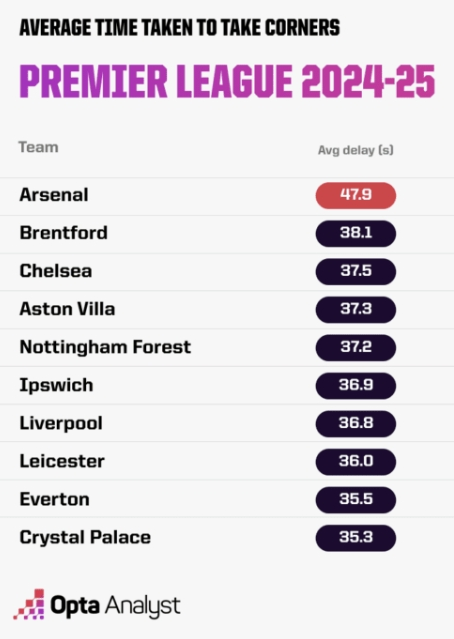The height and width of the screenshot is (639, 454).
Task: Click the 38.1 value badge
Action: point(356,233)
